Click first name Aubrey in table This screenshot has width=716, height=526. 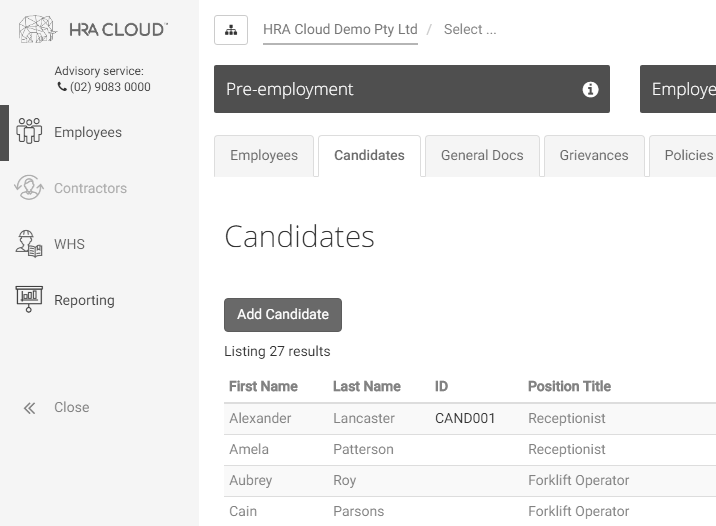[251, 480]
